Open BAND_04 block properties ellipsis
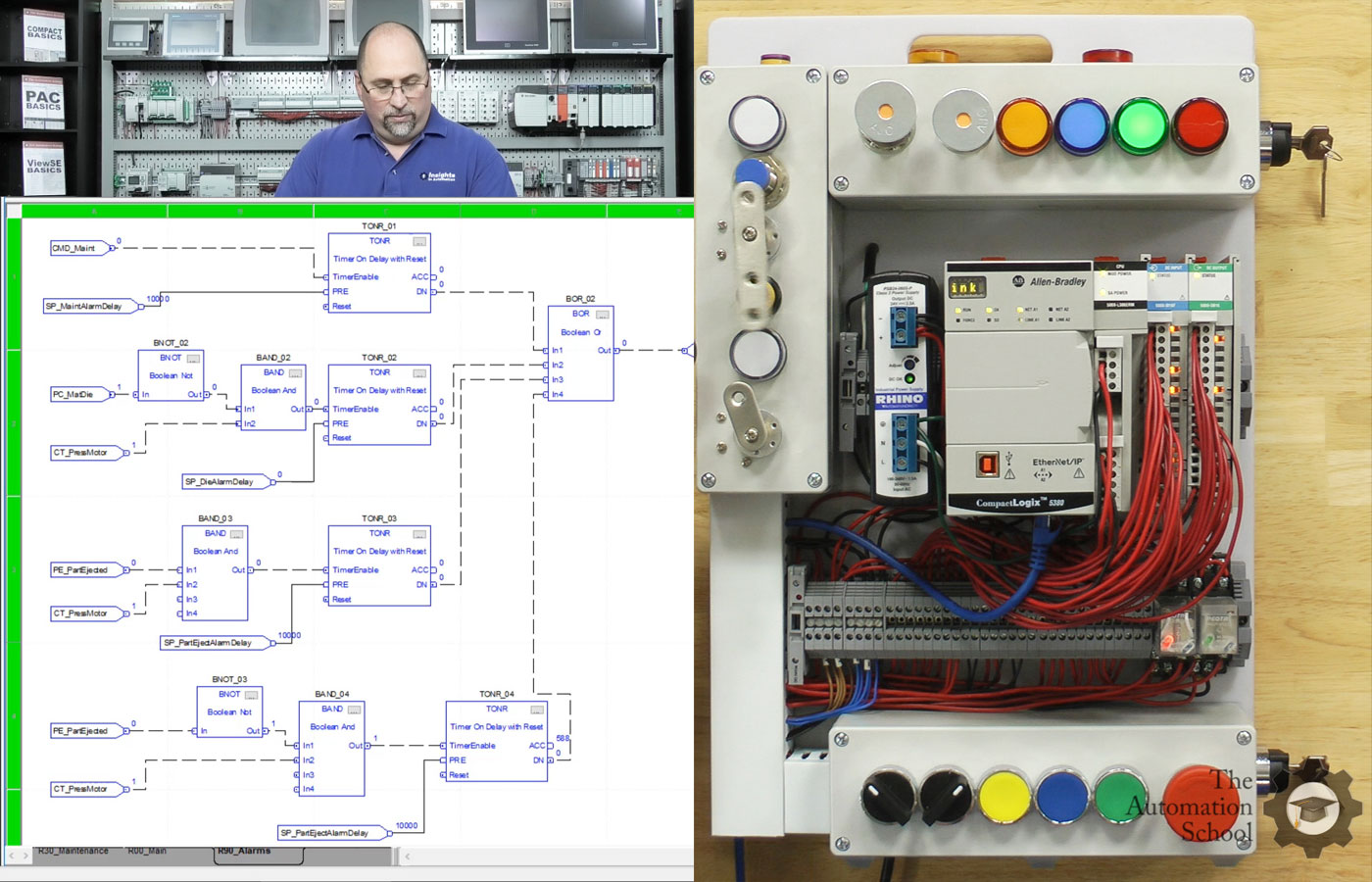 (x=354, y=710)
